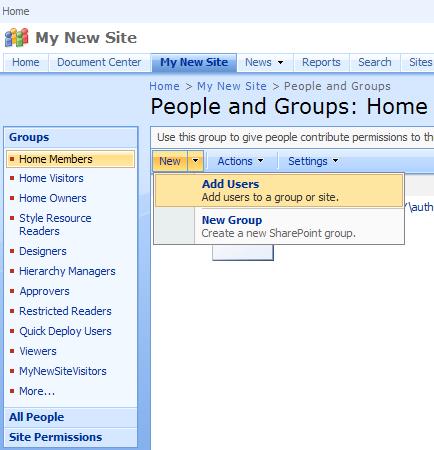Open the News tab dropdown arrow
Screen dimensions: 434x450
(x=281, y=62)
